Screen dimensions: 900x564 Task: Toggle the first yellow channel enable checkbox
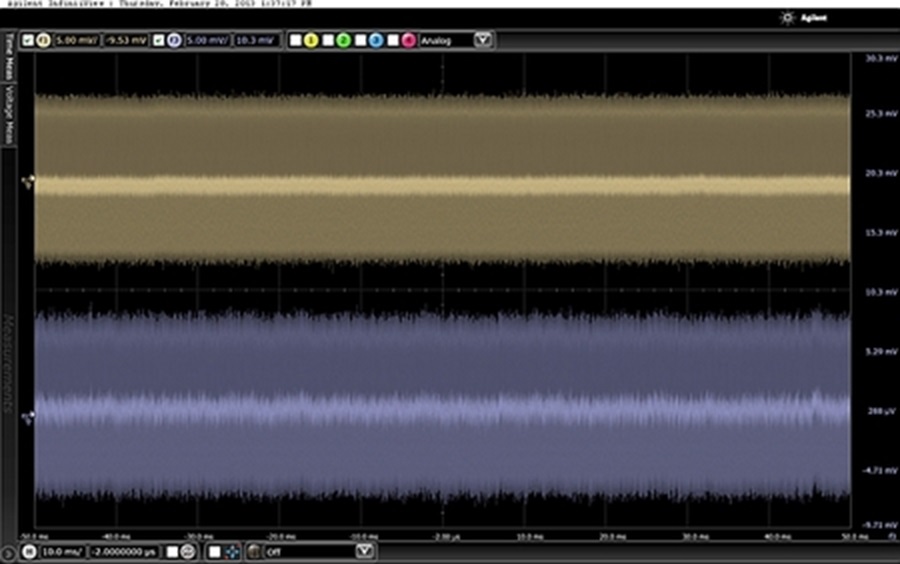coord(28,40)
